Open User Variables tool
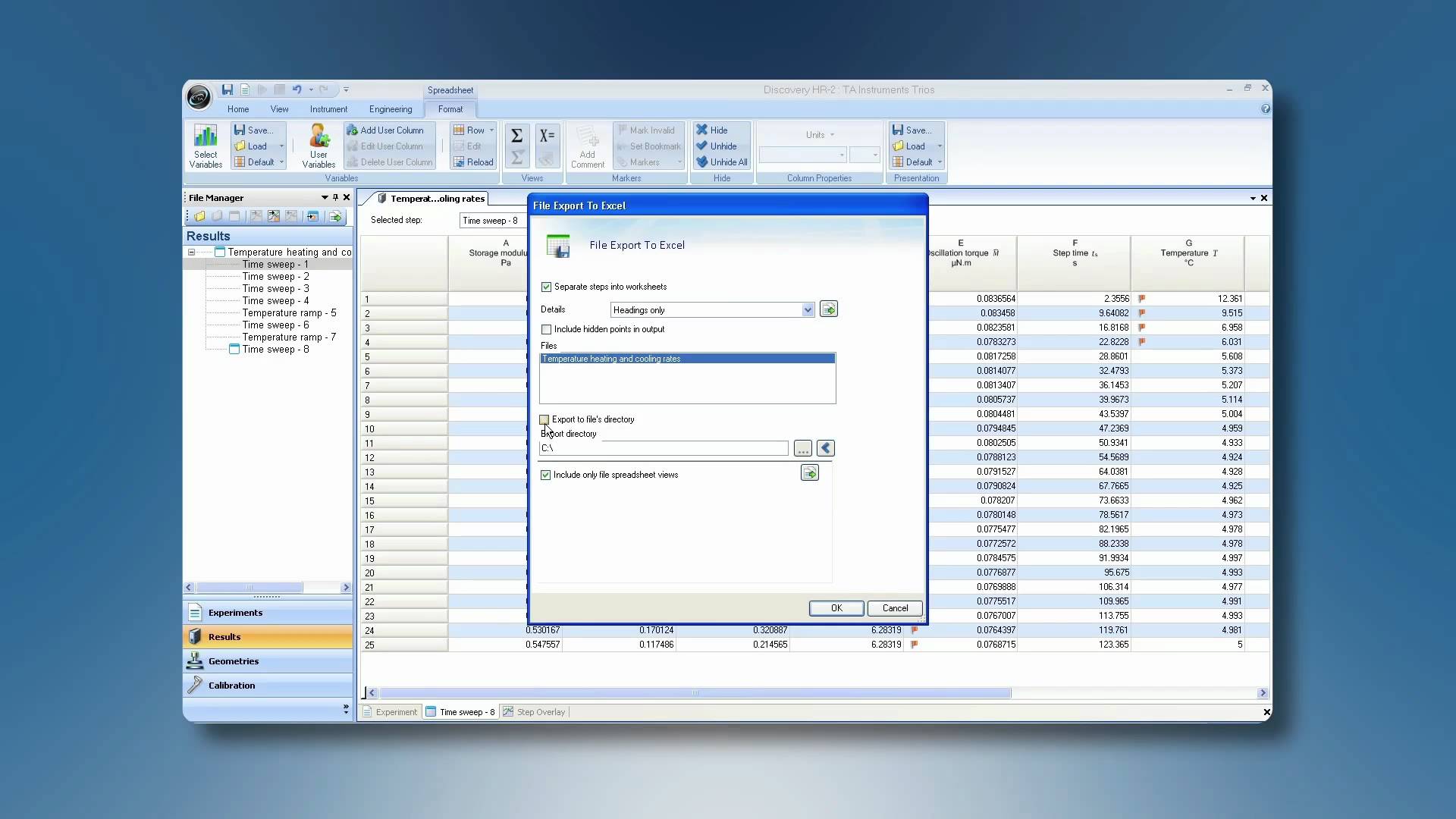 tap(318, 146)
